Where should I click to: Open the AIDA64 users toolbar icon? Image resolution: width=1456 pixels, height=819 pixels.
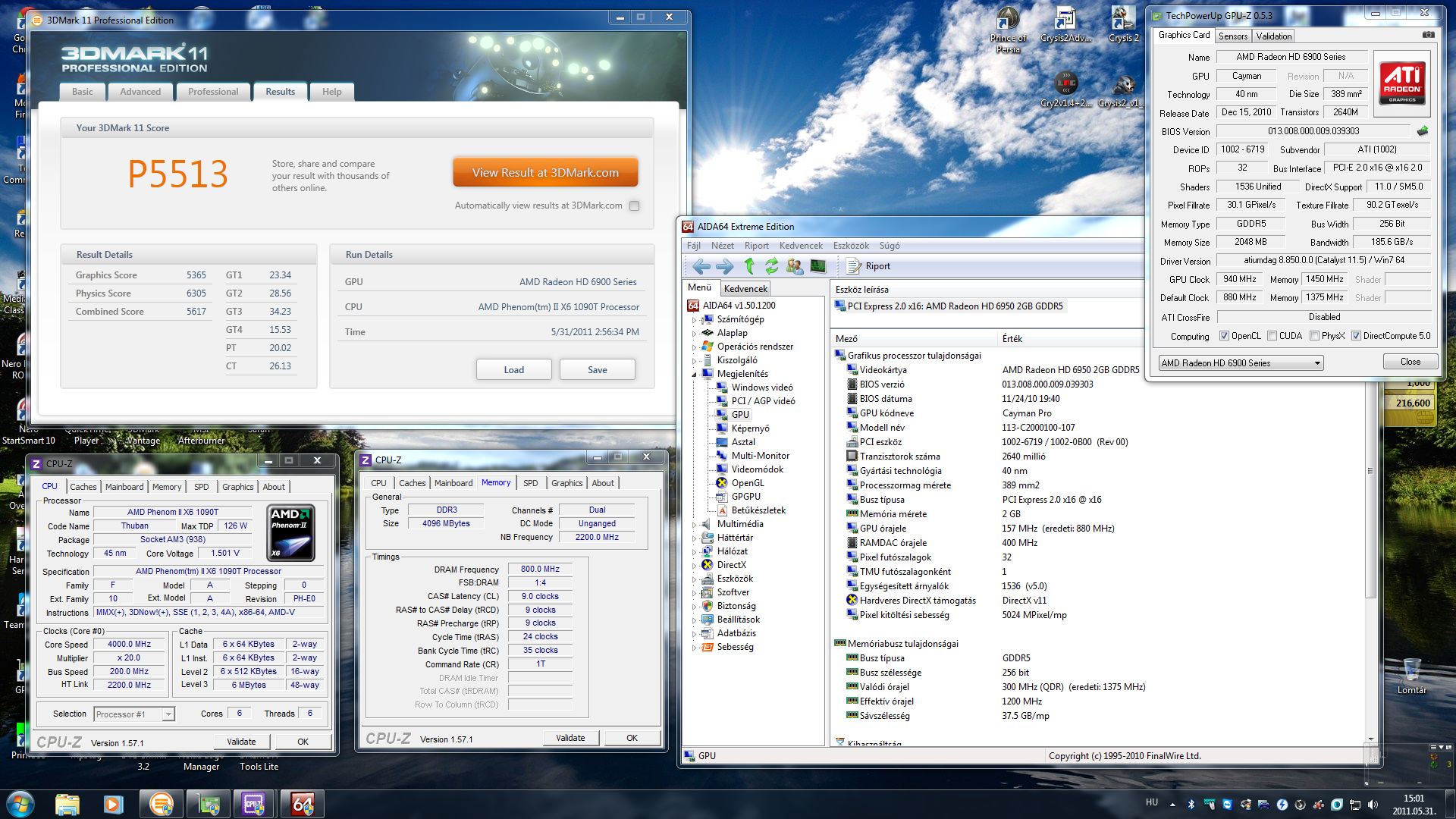[795, 266]
